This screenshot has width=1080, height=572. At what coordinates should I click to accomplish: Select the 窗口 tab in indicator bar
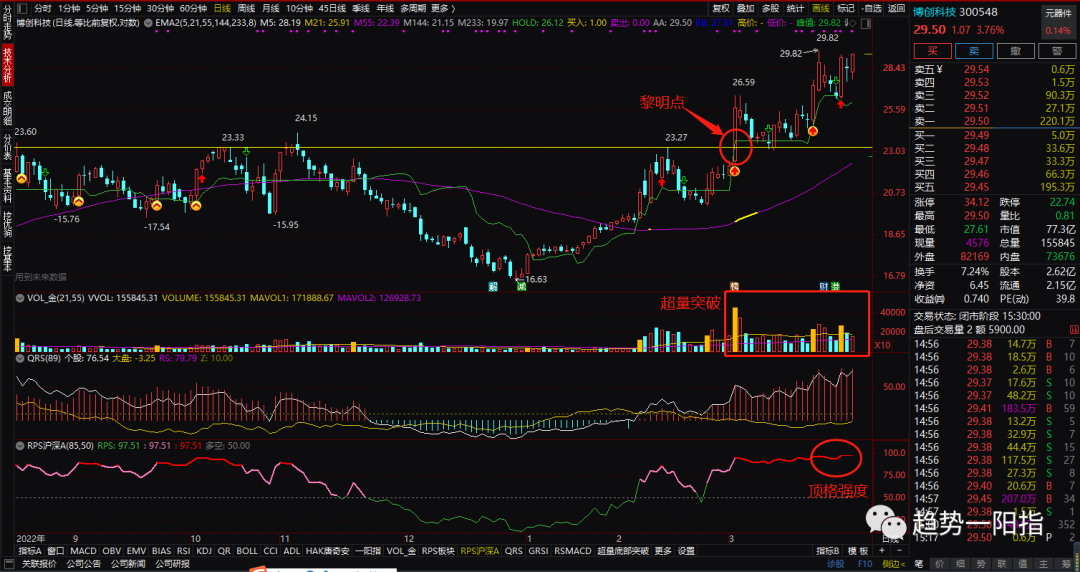(55, 551)
